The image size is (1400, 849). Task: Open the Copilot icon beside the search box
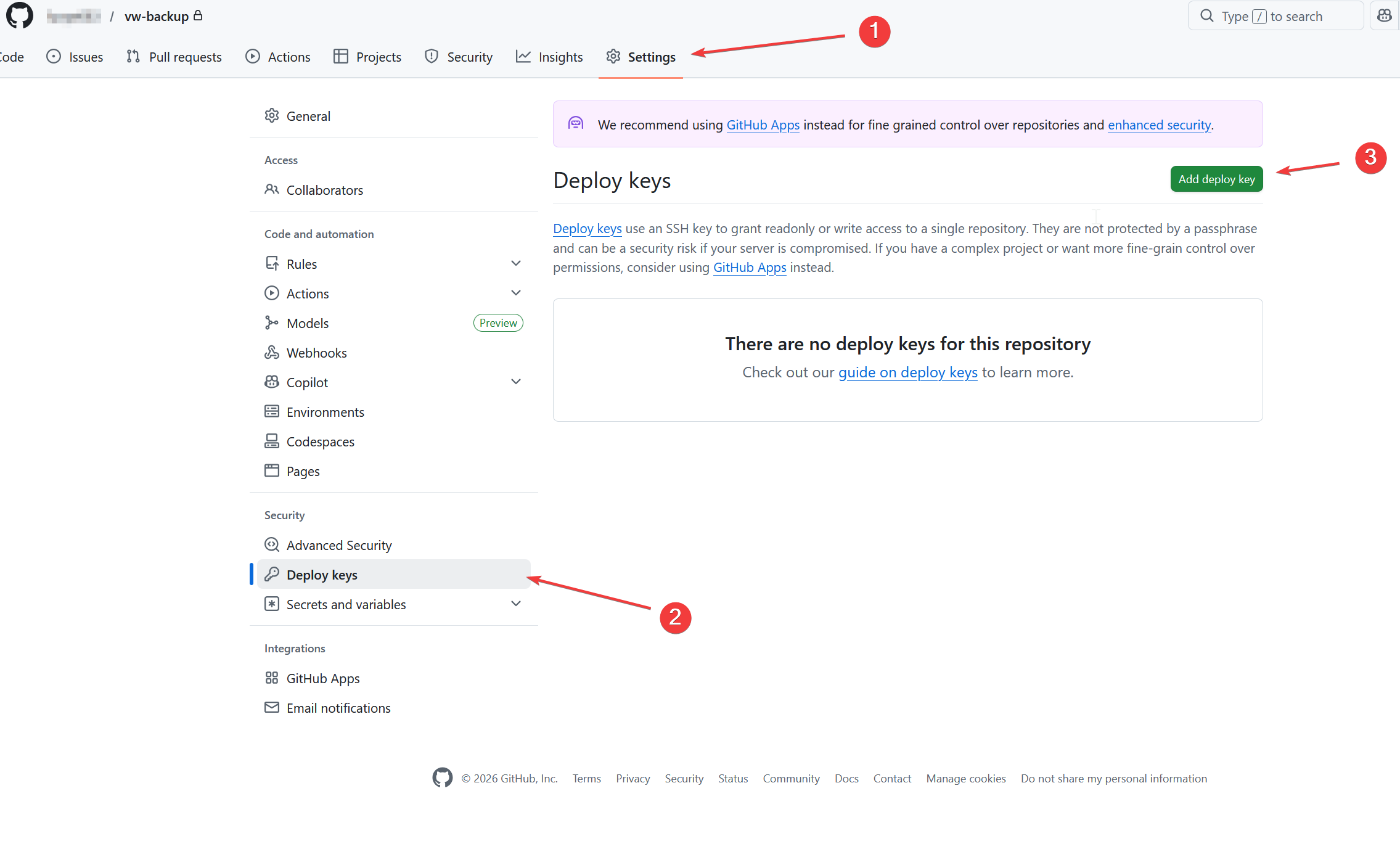coord(1384,16)
